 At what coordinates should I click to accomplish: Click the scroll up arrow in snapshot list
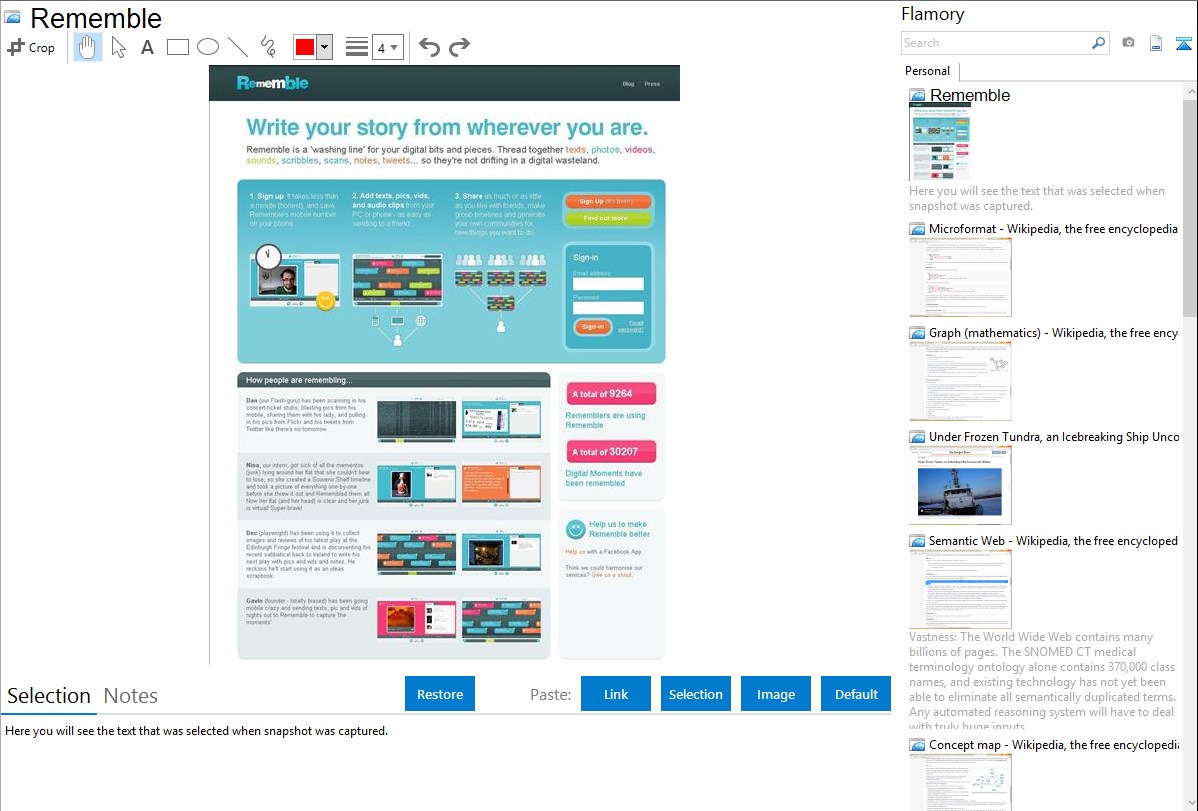pyautogui.click(x=1190, y=91)
